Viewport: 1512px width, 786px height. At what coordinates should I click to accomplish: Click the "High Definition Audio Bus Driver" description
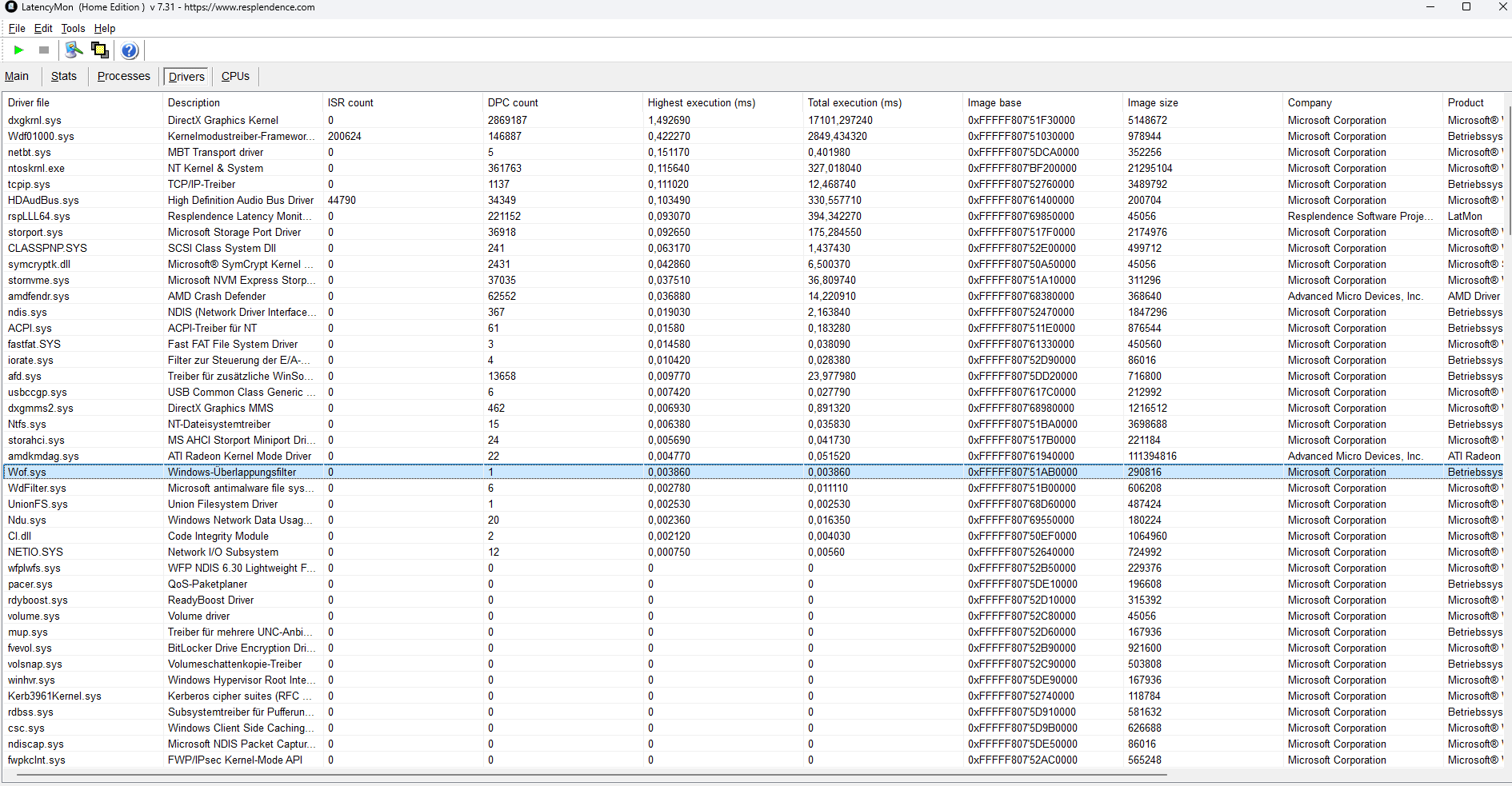point(241,201)
